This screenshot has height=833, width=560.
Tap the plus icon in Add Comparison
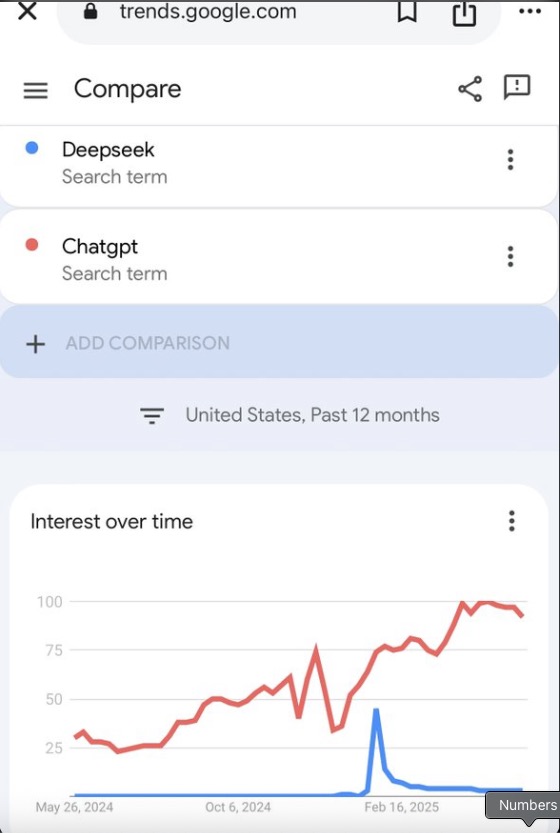point(36,344)
